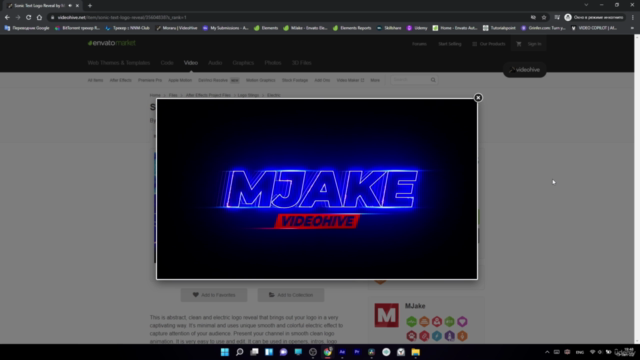Expand the More submenu

point(375,80)
